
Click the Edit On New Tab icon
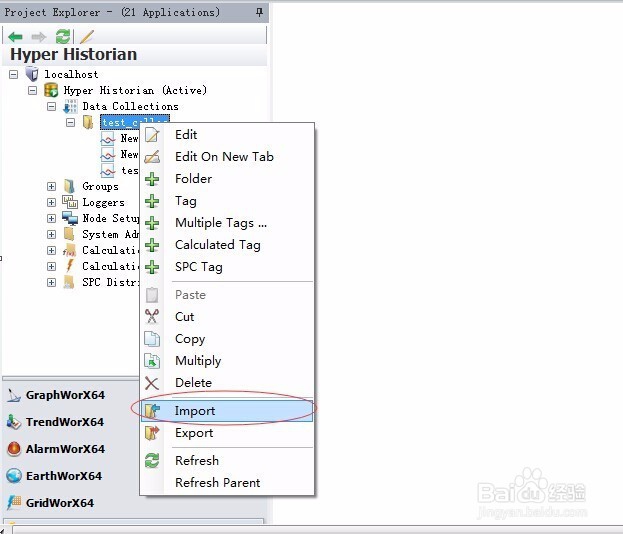(152, 157)
